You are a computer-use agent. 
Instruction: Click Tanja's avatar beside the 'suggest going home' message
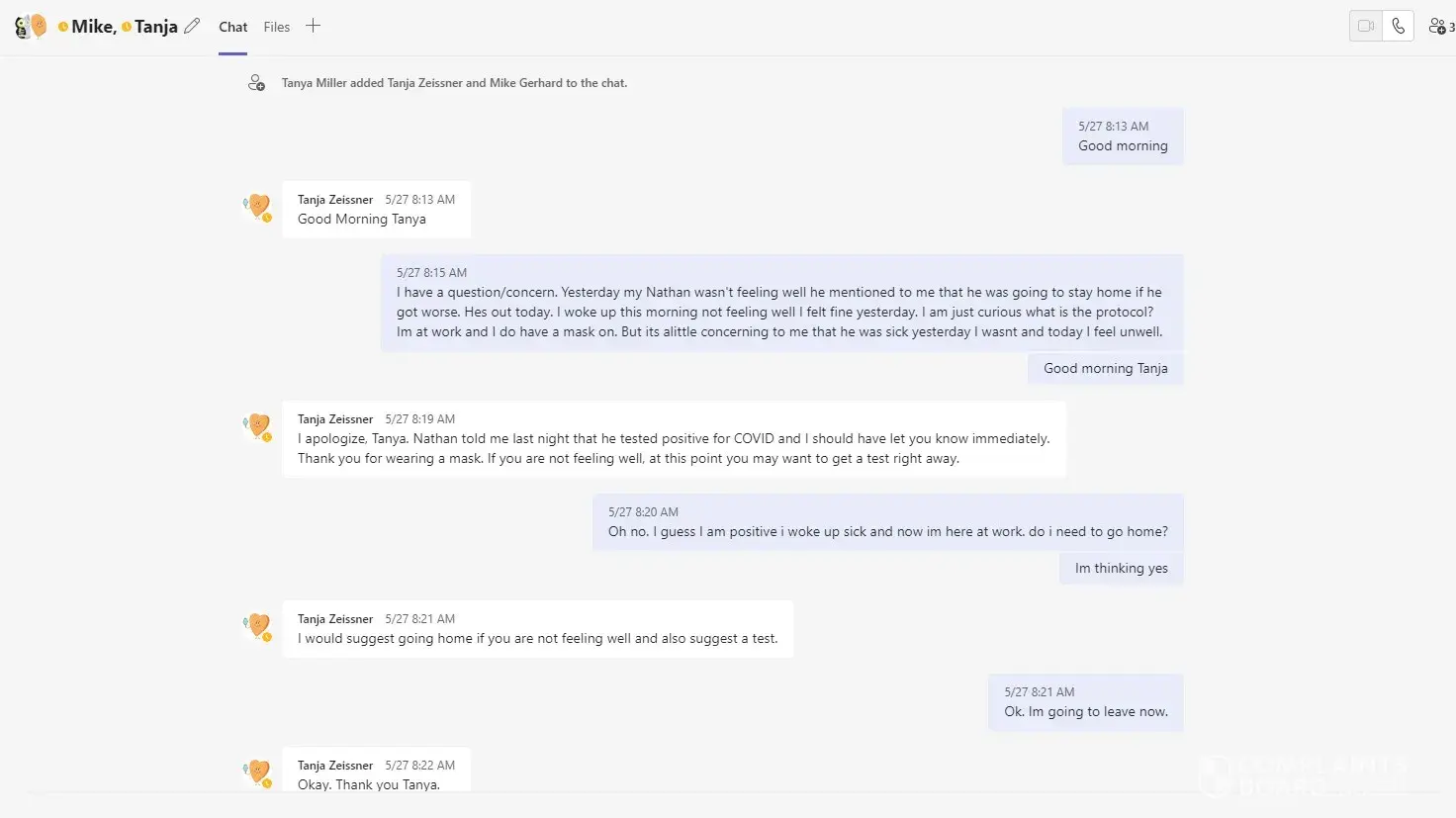(258, 625)
